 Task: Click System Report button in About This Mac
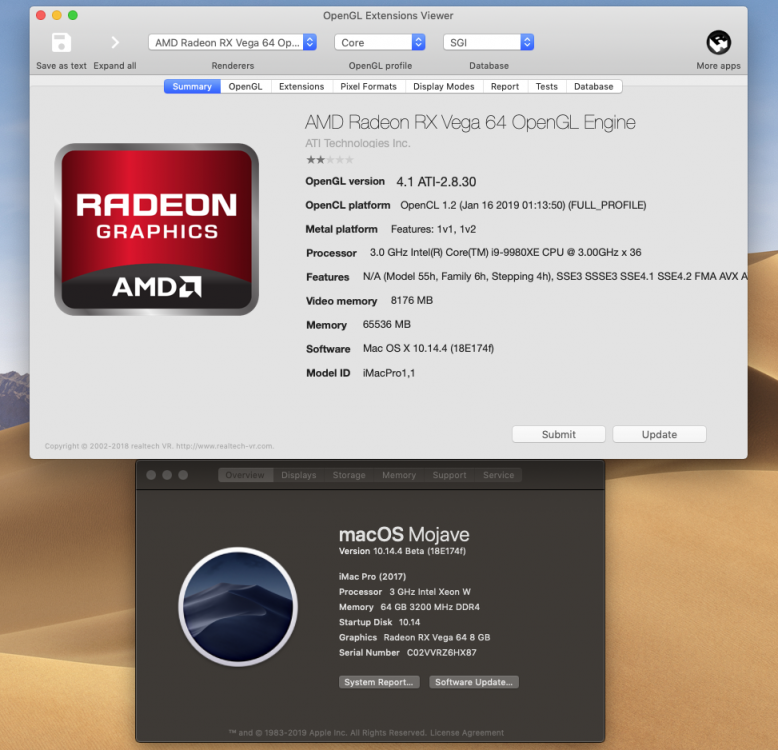(379, 682)
